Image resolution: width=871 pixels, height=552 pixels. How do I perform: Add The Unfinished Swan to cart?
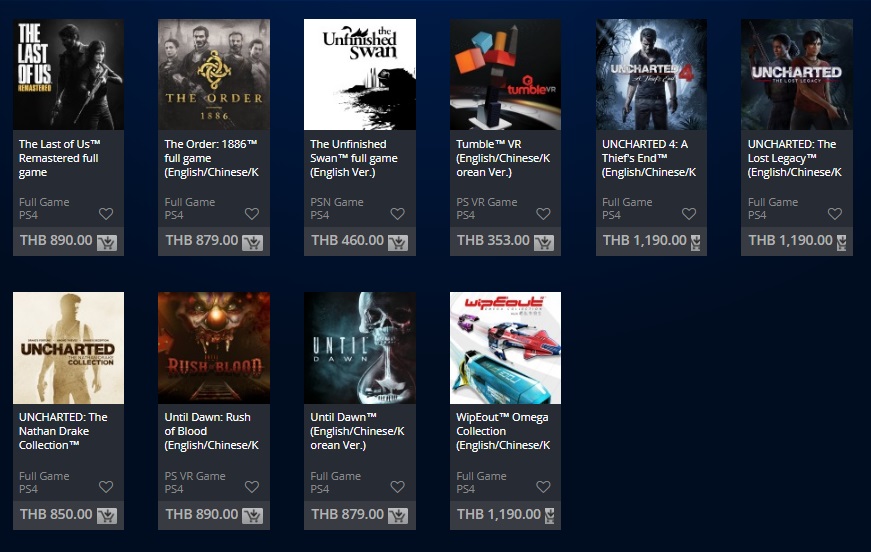point(398,243)
